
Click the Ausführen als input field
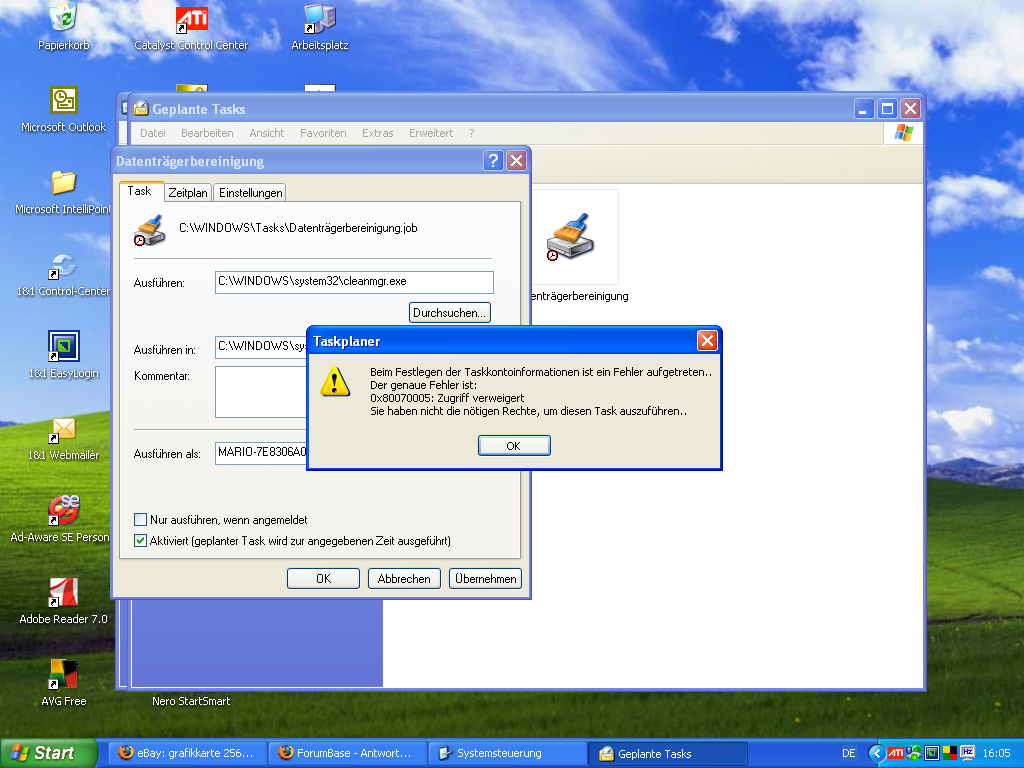click(261, 453)
